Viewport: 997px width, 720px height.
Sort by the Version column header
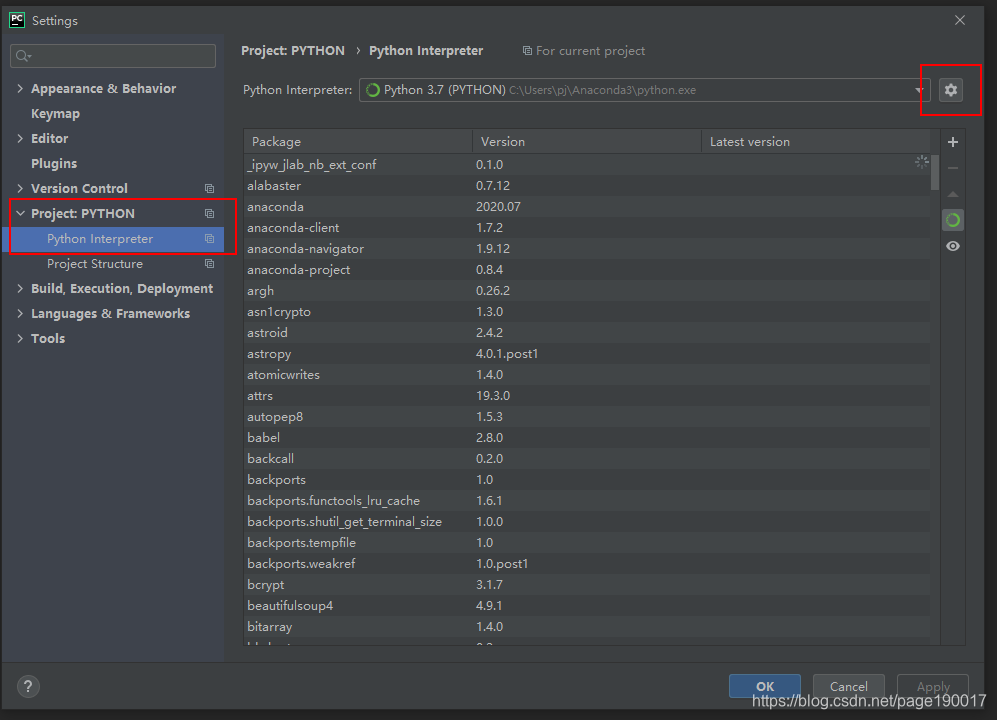point(587,142)
